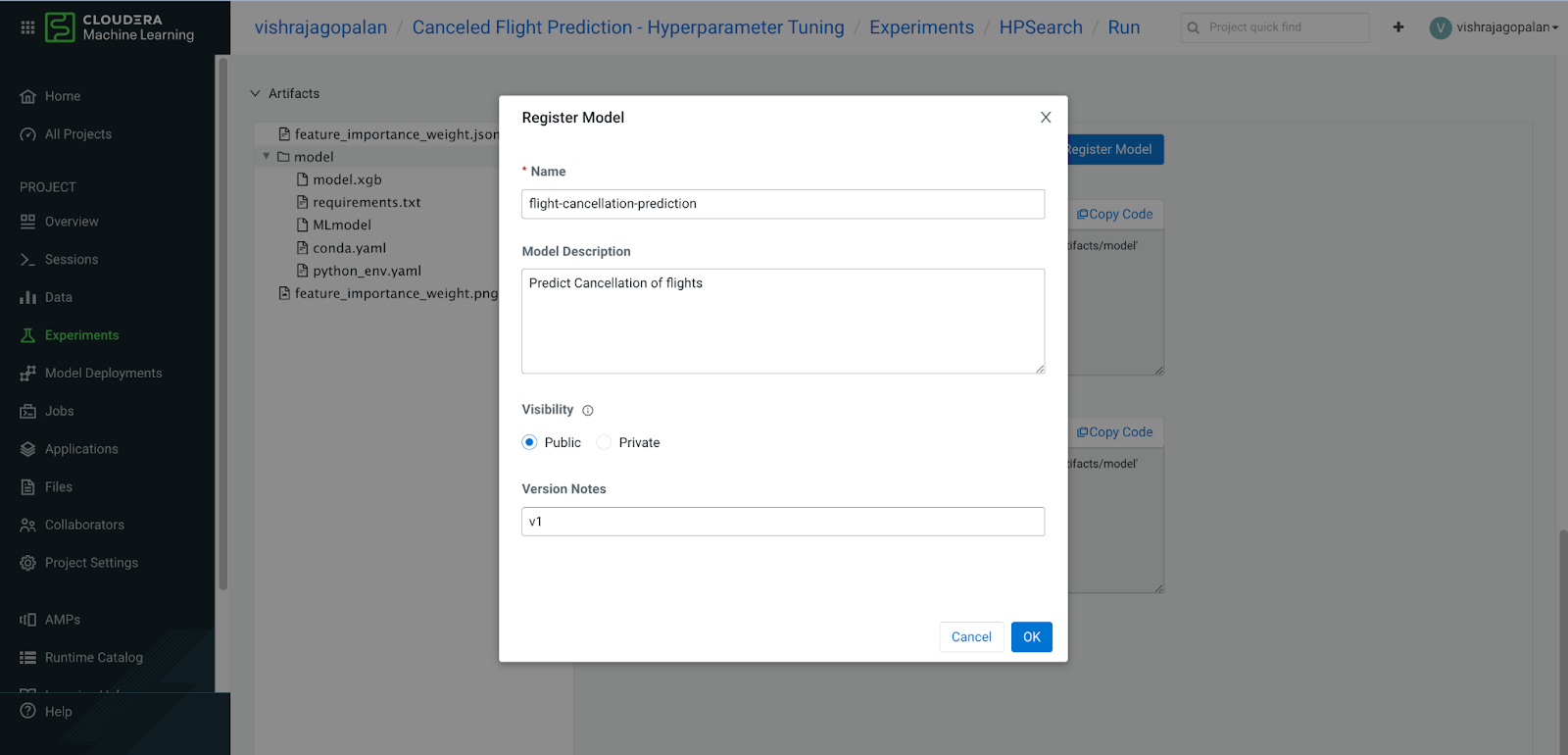The width and height of the screenshot is (1568, 755).
Task: Open Collaborators in the sidebar menu
Action: (x=84, y=525)
